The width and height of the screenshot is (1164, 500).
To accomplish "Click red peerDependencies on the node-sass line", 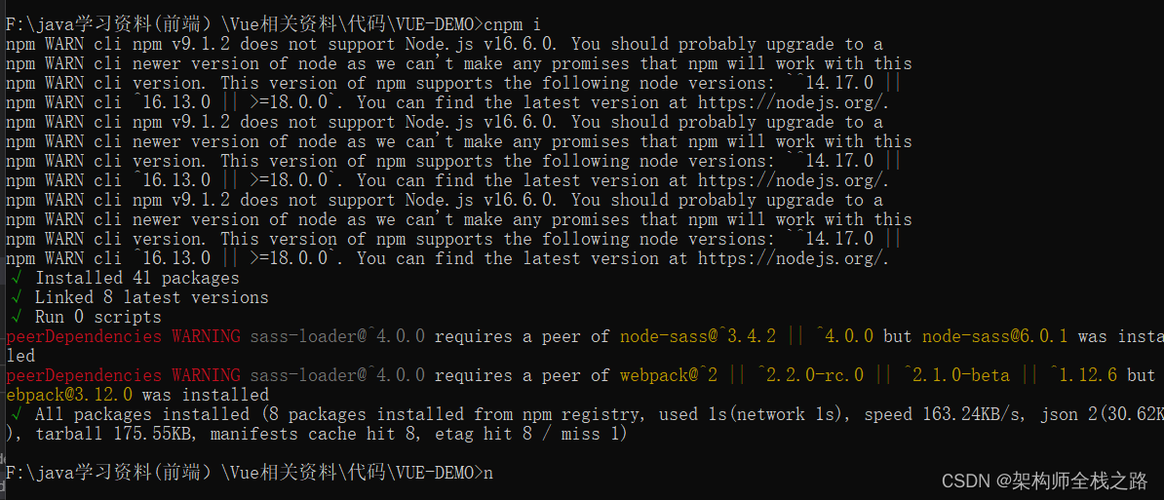I will click(x=83, y=337).
